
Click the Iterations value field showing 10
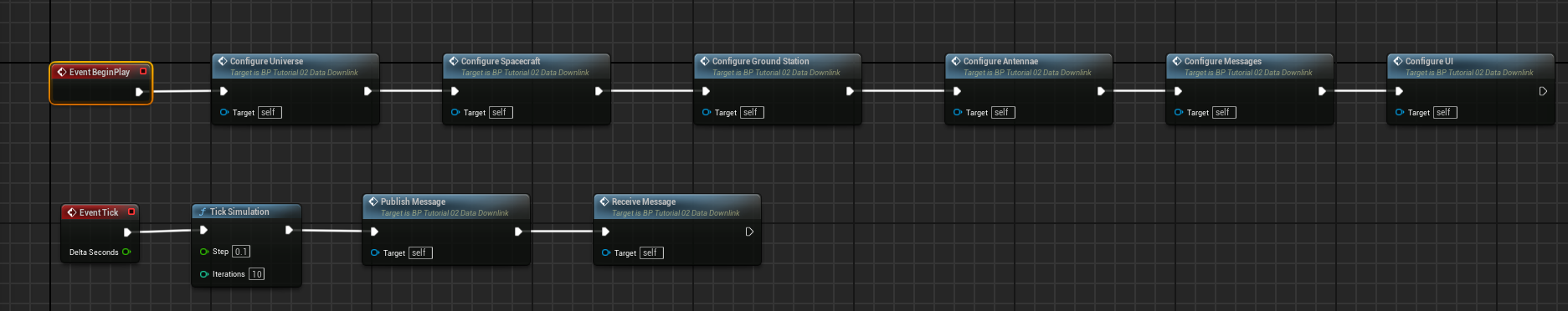click(256, 274)
